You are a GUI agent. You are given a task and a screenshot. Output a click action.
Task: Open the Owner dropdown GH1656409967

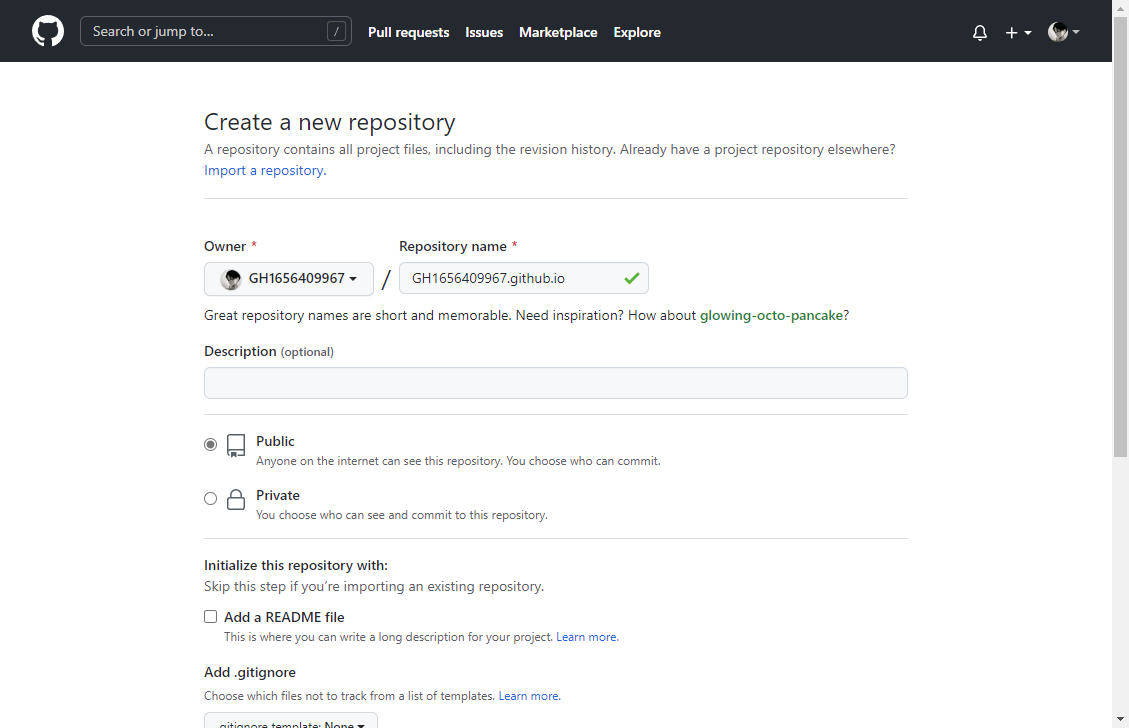click(289, 279)
